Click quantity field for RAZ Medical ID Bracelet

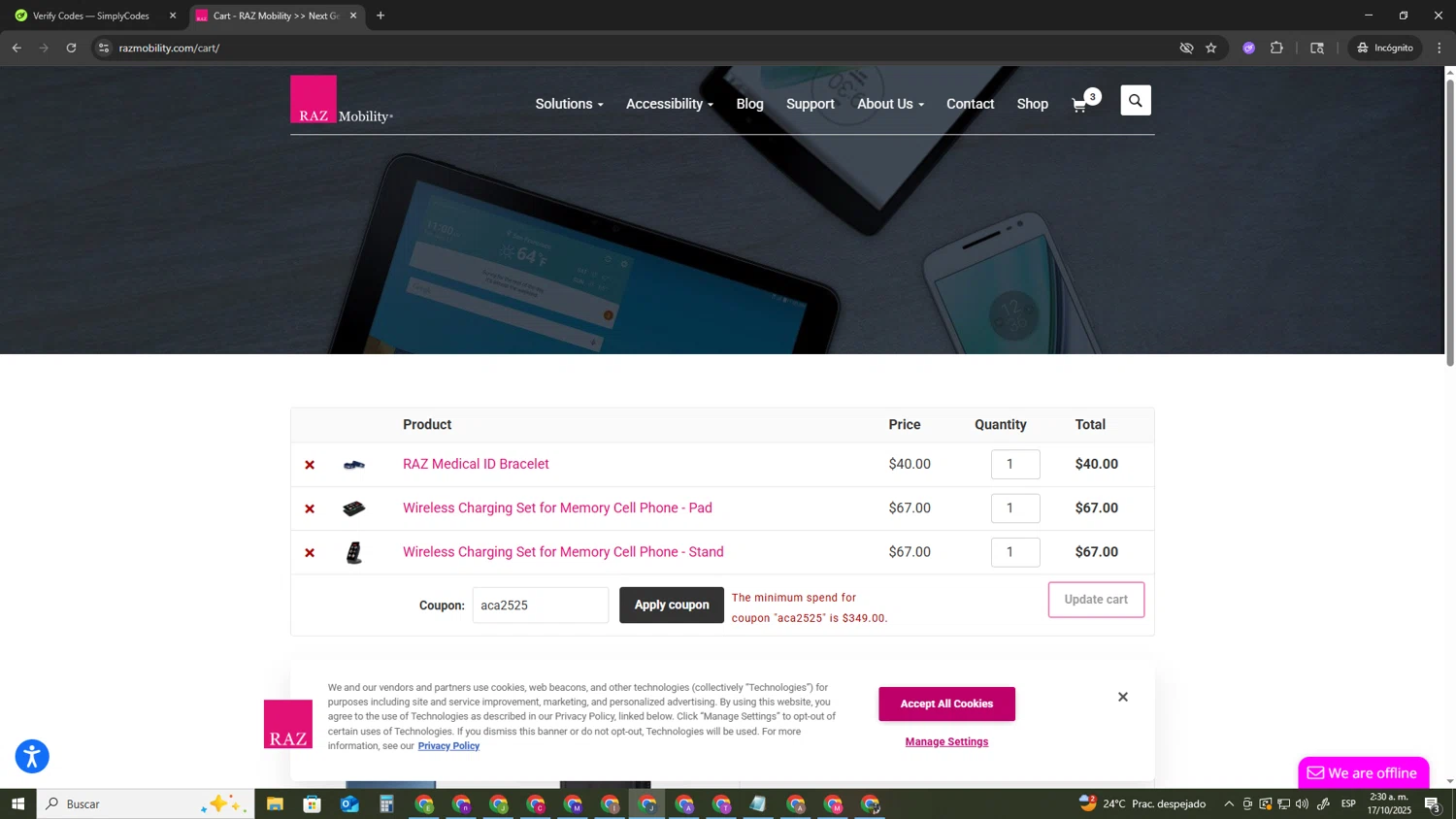pyautogui.click(x=1015, y=464)
